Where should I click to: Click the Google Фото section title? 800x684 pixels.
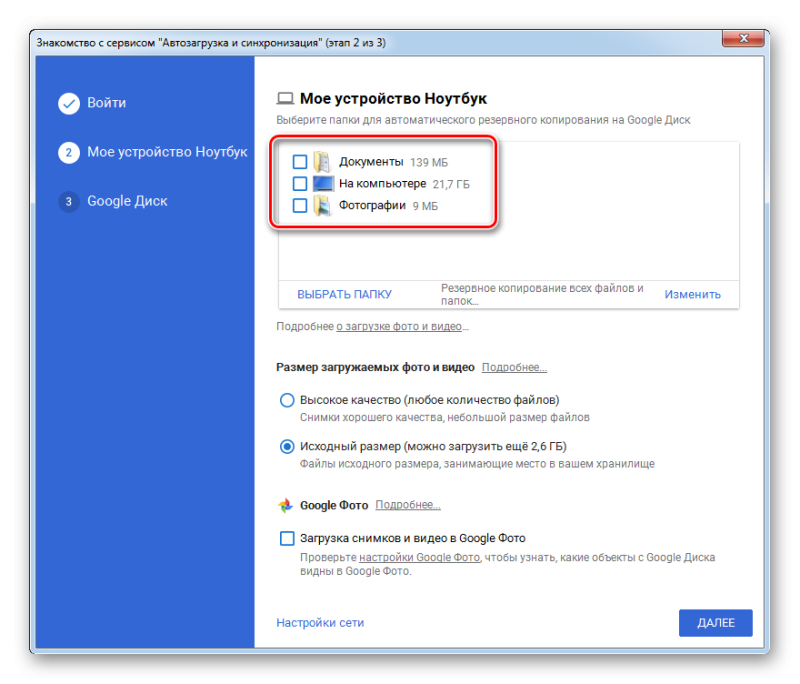tap(334, 505)
